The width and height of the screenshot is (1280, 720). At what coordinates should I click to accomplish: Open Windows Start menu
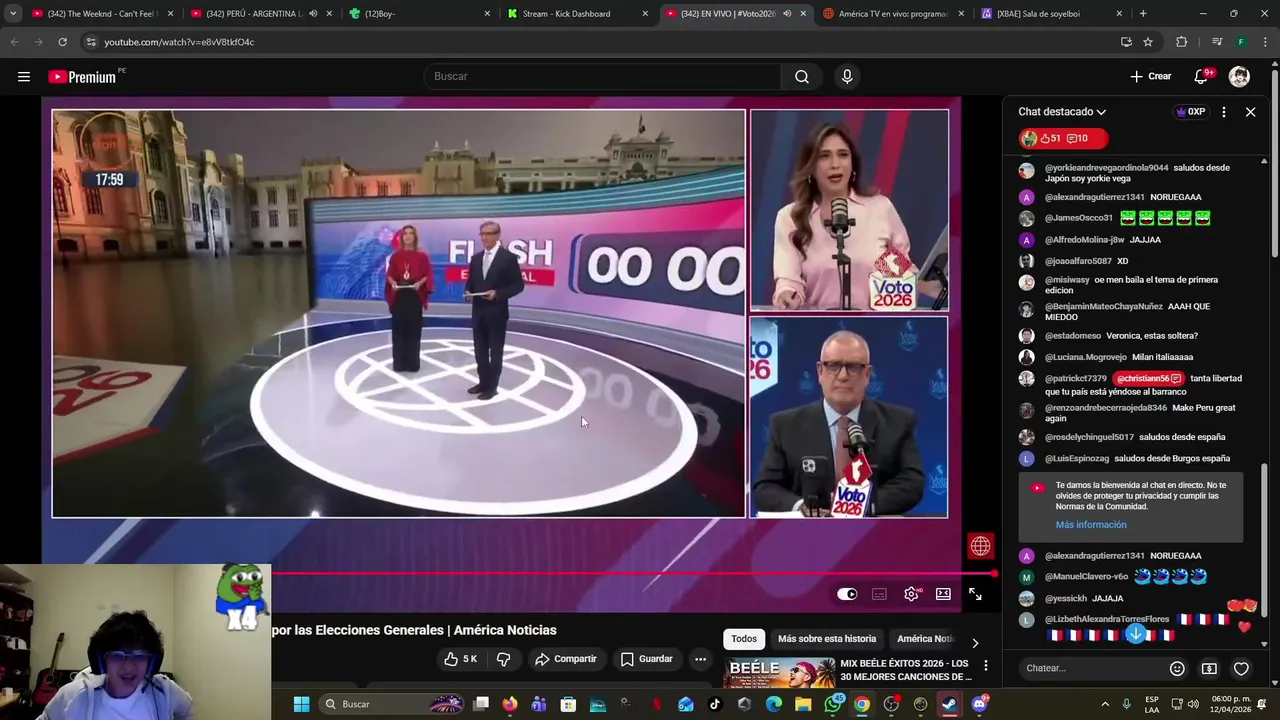coord(301,704)
